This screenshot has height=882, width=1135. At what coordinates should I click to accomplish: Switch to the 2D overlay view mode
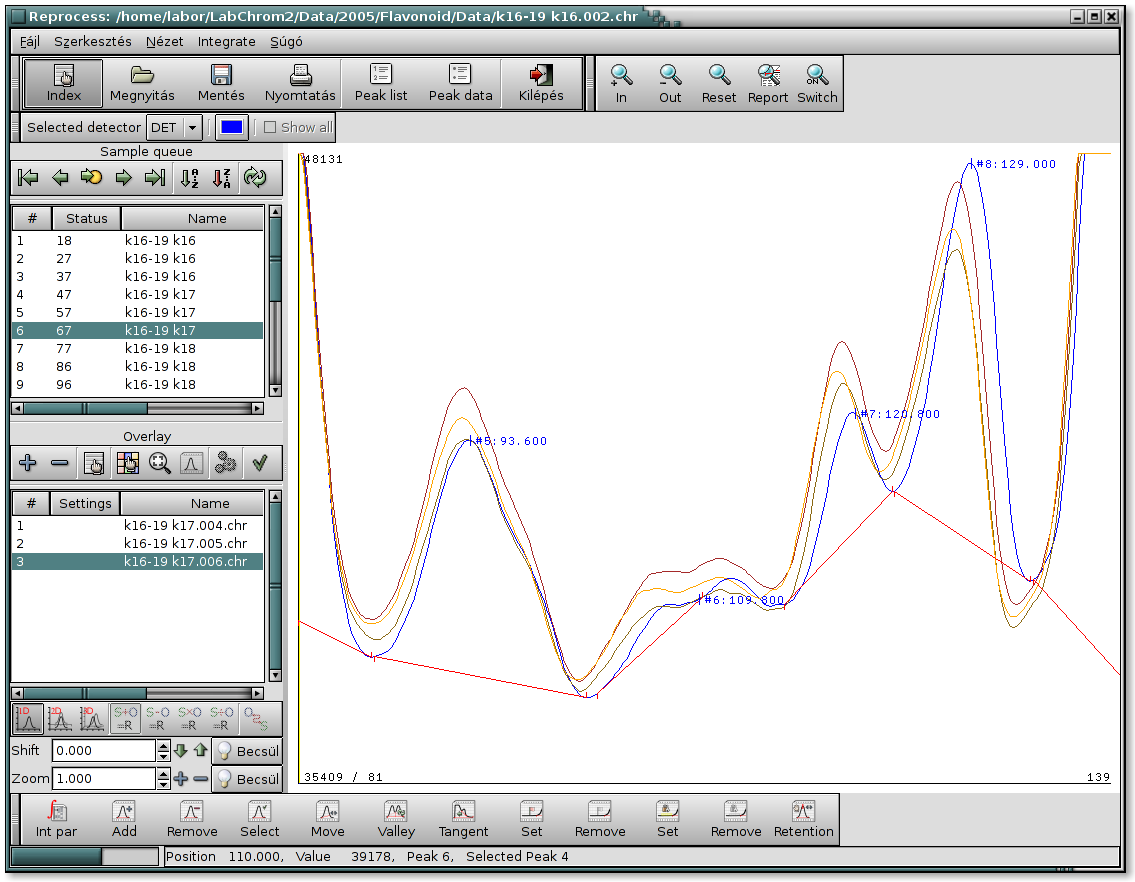pos(60,718)
